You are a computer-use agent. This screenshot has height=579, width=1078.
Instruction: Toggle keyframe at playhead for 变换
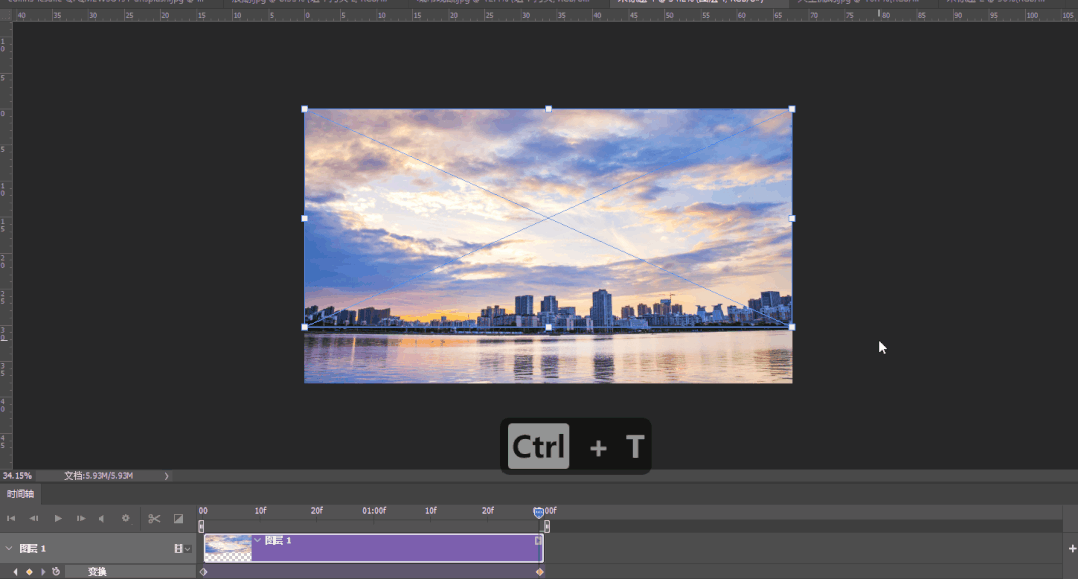point(29,572)
